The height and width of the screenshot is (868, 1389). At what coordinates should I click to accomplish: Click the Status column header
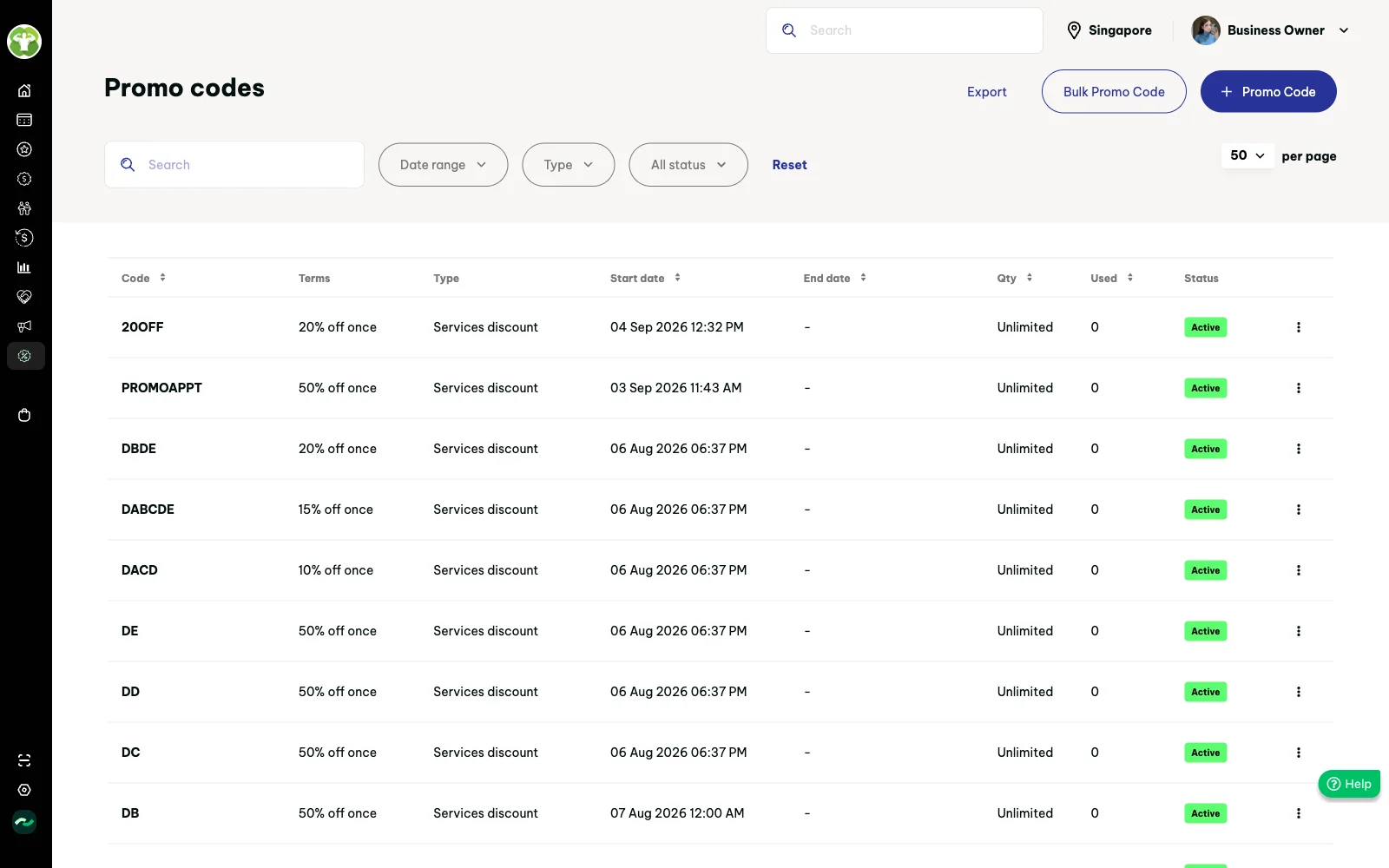tap(1201, 279)
